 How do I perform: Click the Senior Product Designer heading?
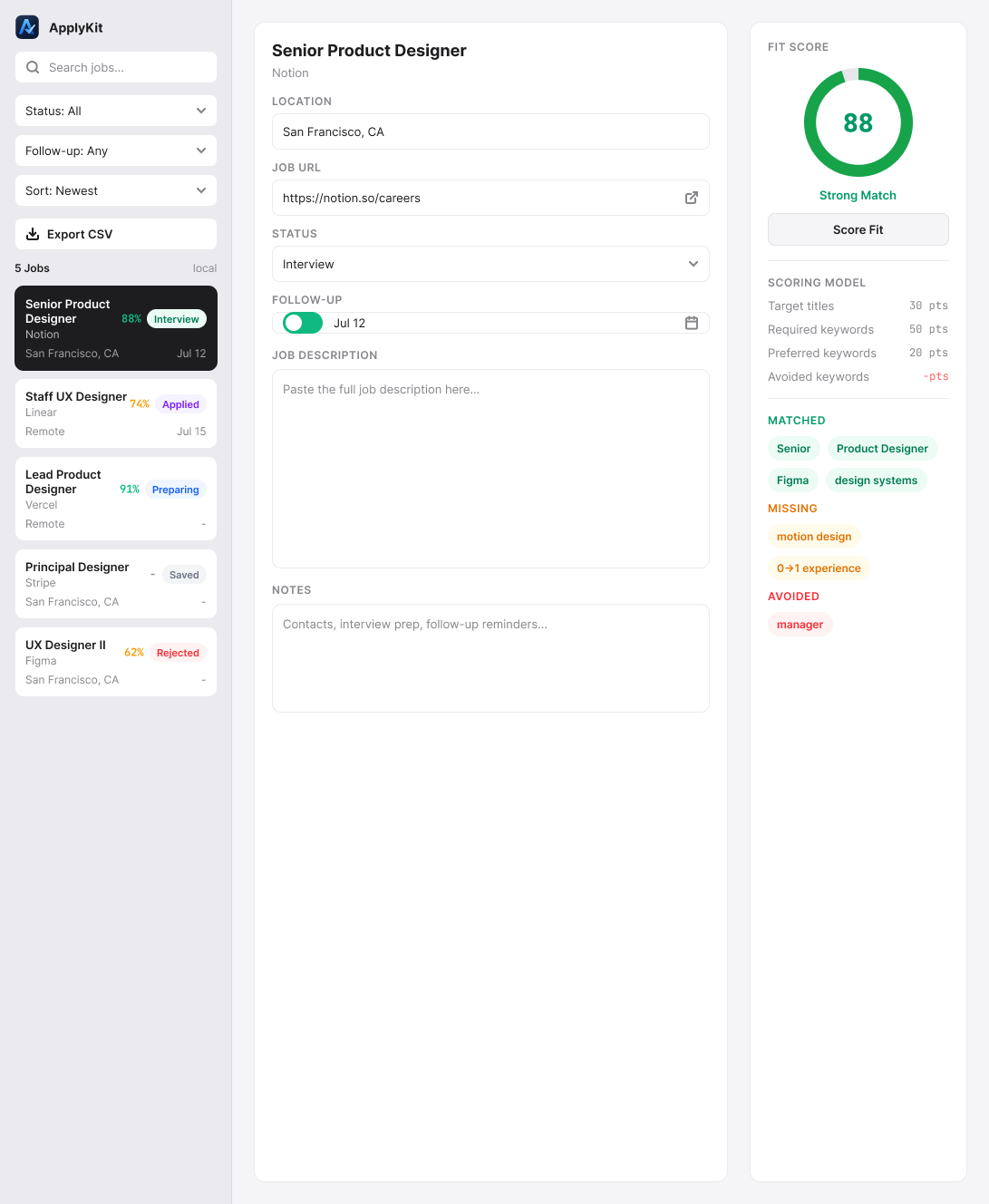pos(369,51)
